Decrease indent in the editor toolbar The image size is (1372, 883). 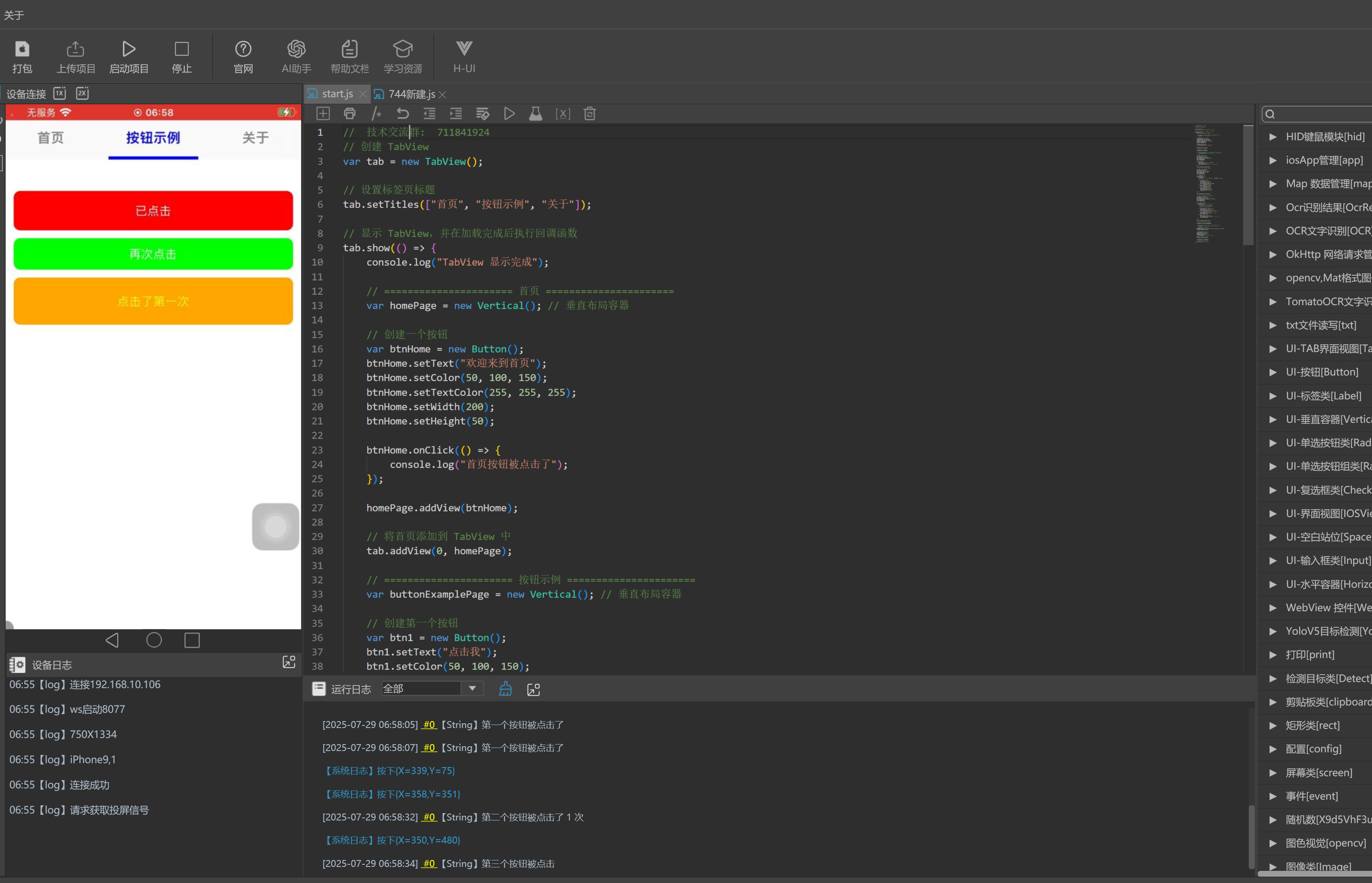tap(429, 114)
